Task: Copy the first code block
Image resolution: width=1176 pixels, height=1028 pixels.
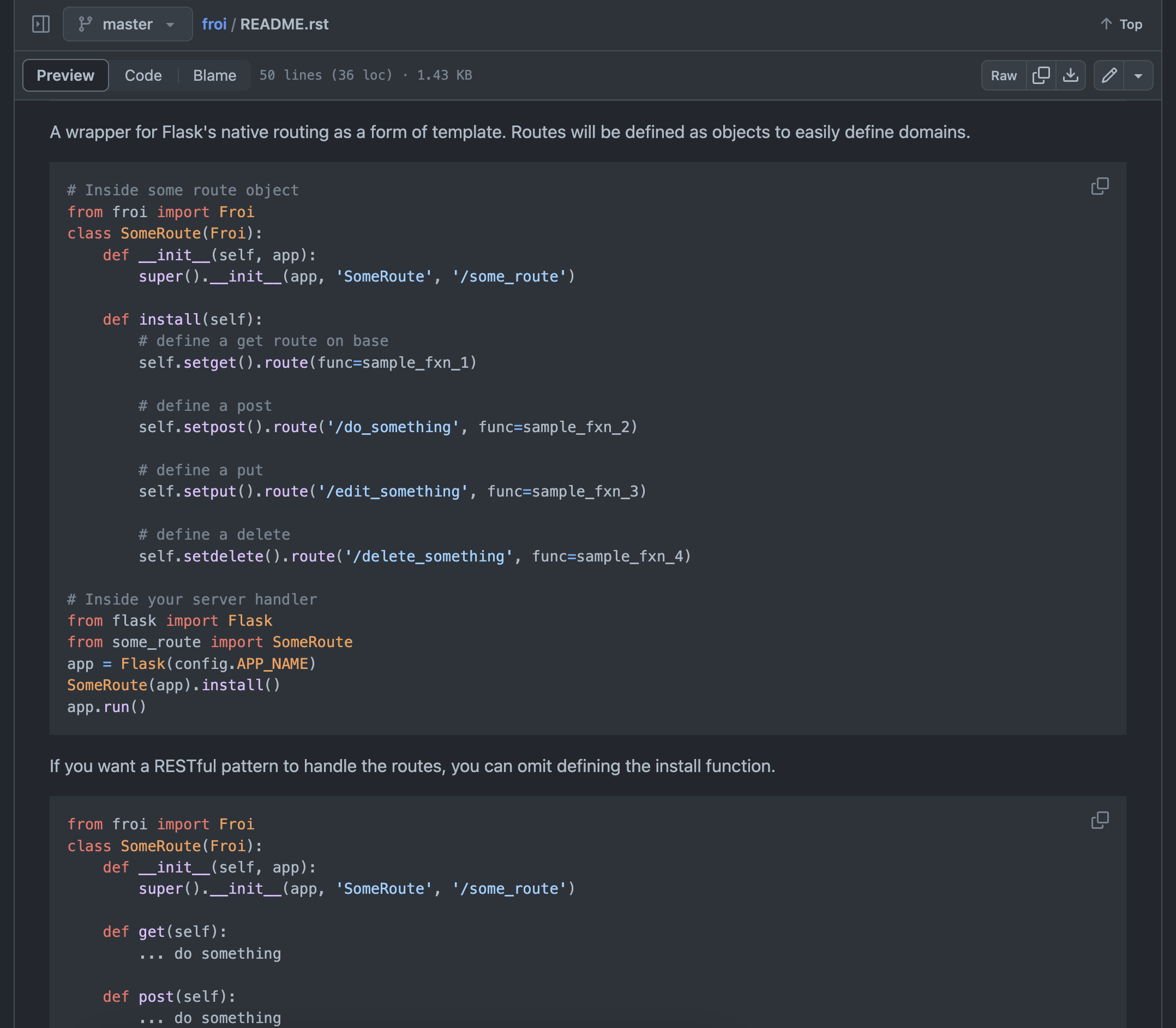Action: pos(1100,186)
